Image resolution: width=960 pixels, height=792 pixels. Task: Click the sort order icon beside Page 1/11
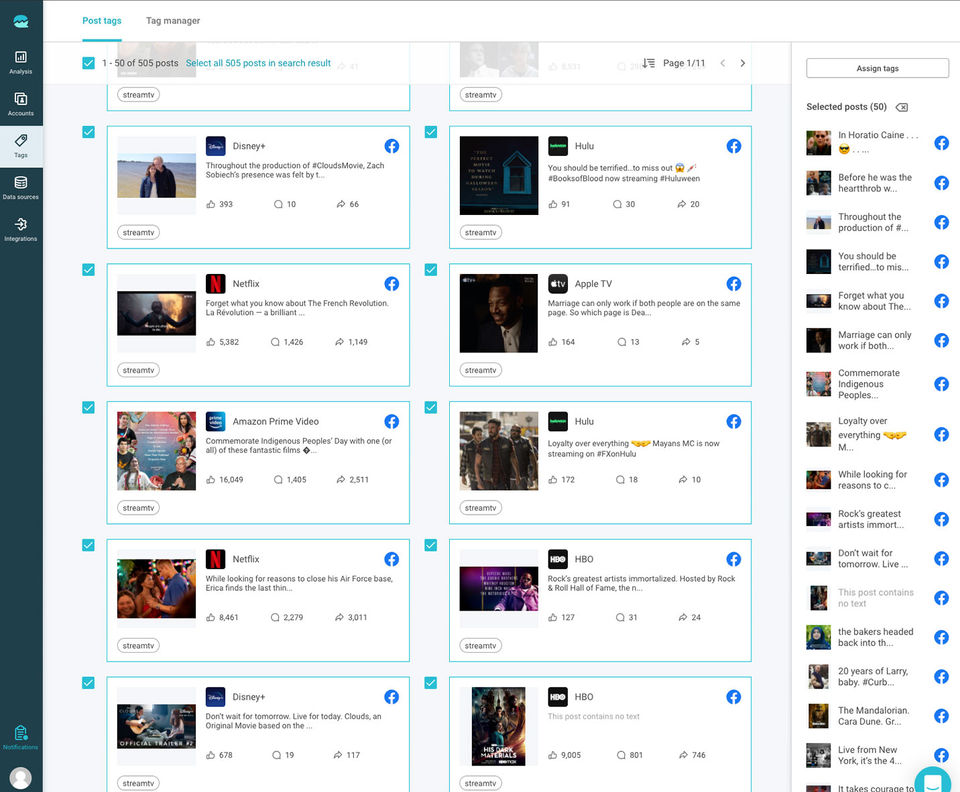tap(648, 63)
